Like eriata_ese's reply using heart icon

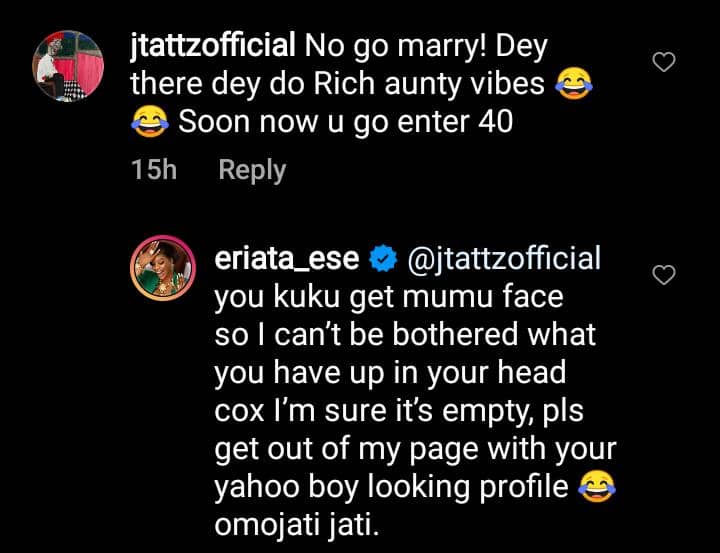pyautogui.click(x=664, y=274)
